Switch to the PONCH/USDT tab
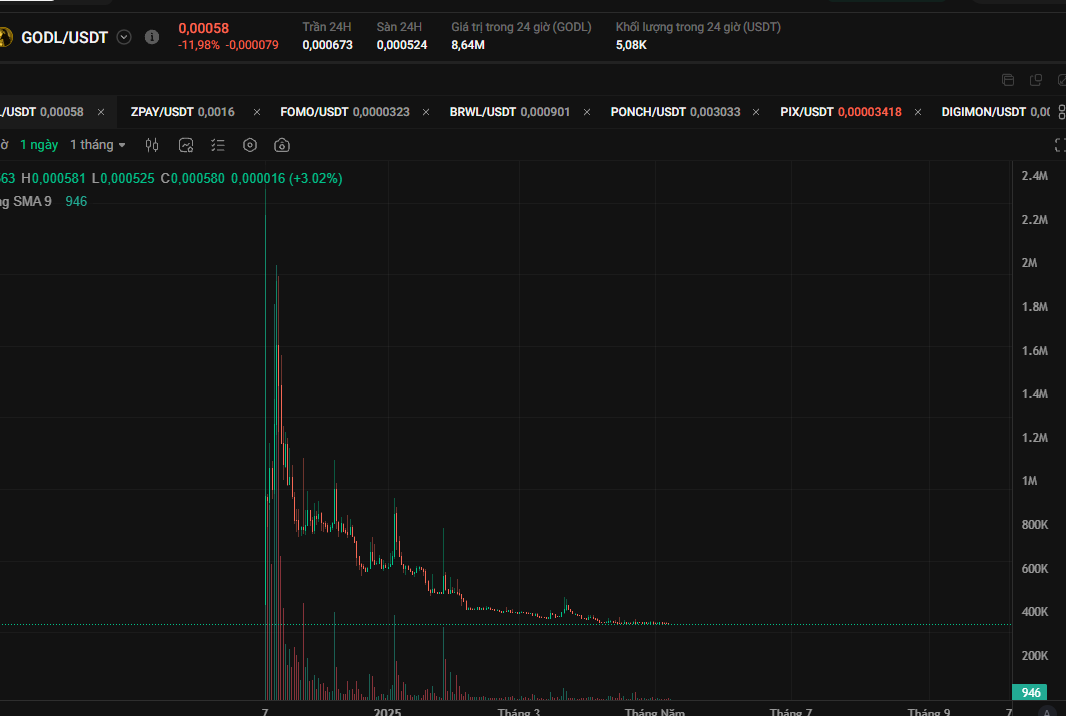 pyautogui.click(x=675, y=112)
